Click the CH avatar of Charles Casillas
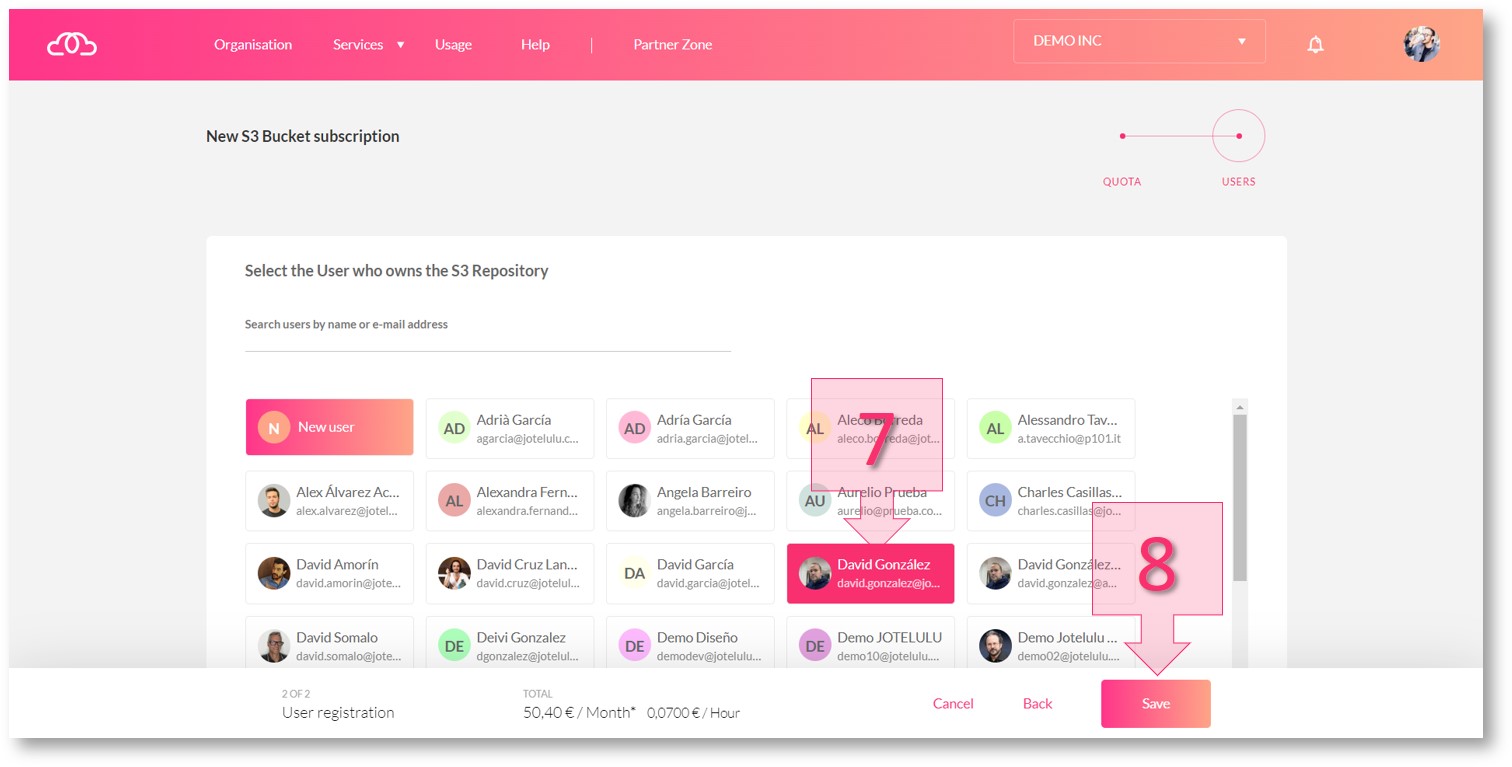Viewport: 1512px width, 767px height. (995, 501)
